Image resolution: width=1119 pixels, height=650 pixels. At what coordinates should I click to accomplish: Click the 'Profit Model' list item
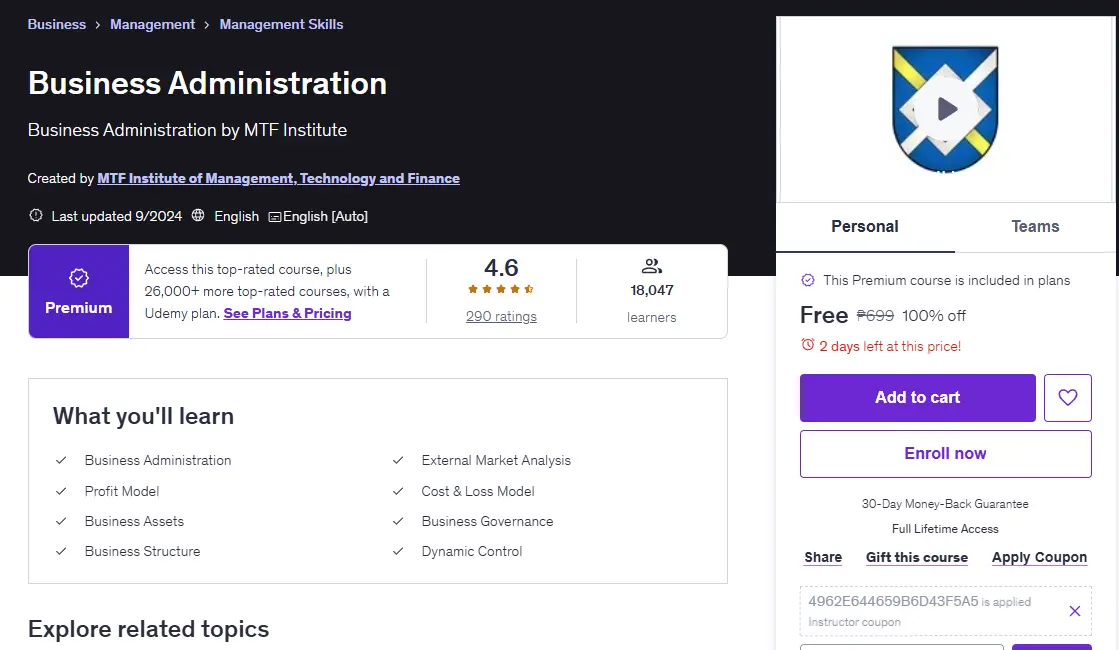(x=122, y=491)
